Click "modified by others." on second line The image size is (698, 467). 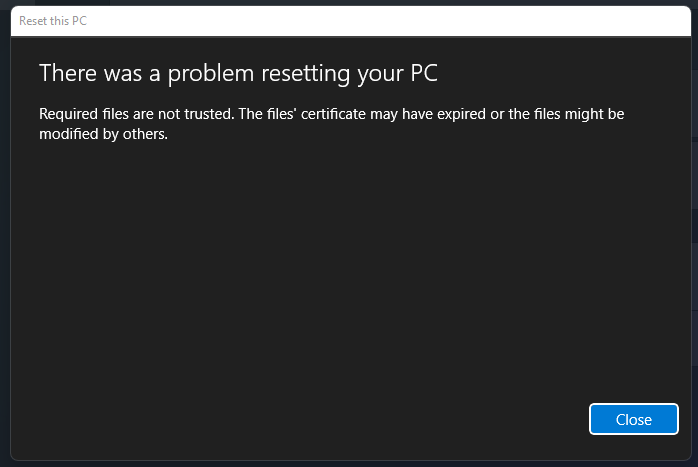(x=103, y=135)
